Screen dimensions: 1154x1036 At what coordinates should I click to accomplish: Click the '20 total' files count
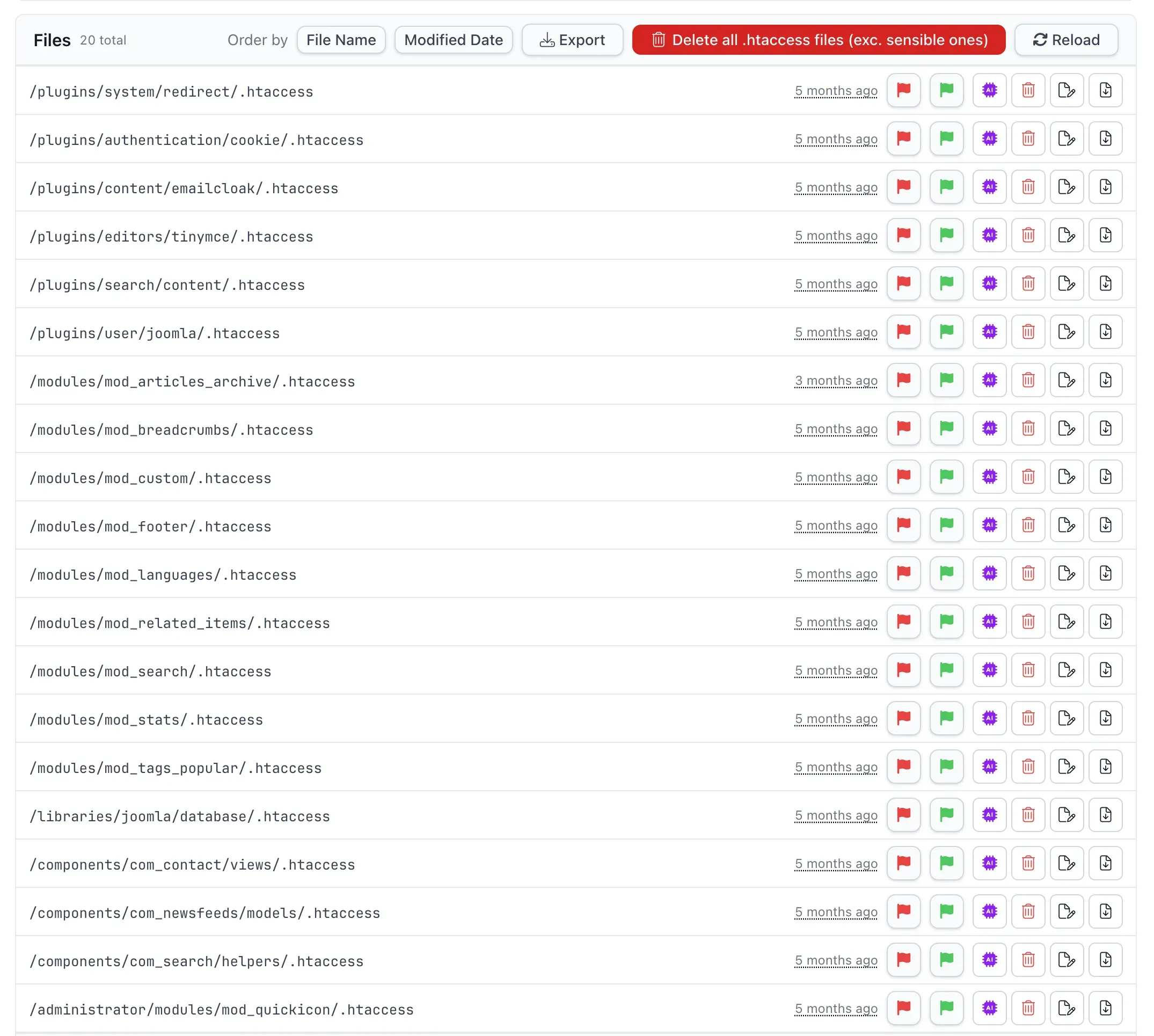(103, 40)
